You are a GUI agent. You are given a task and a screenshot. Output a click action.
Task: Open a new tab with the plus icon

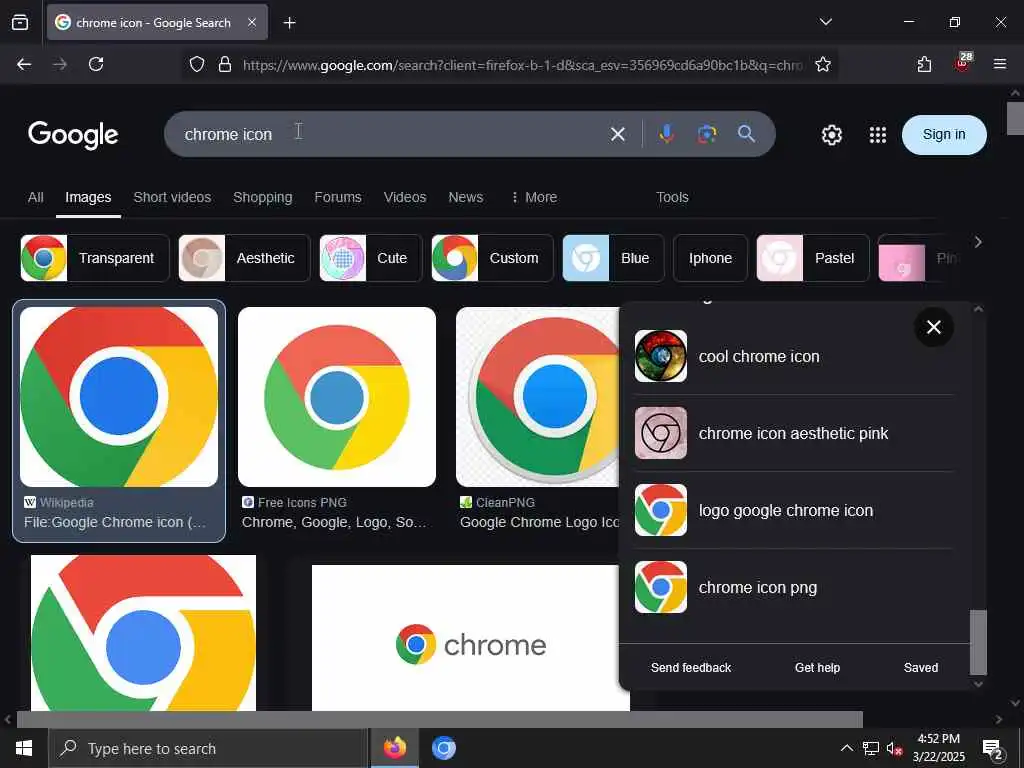(x=289, y=23)
